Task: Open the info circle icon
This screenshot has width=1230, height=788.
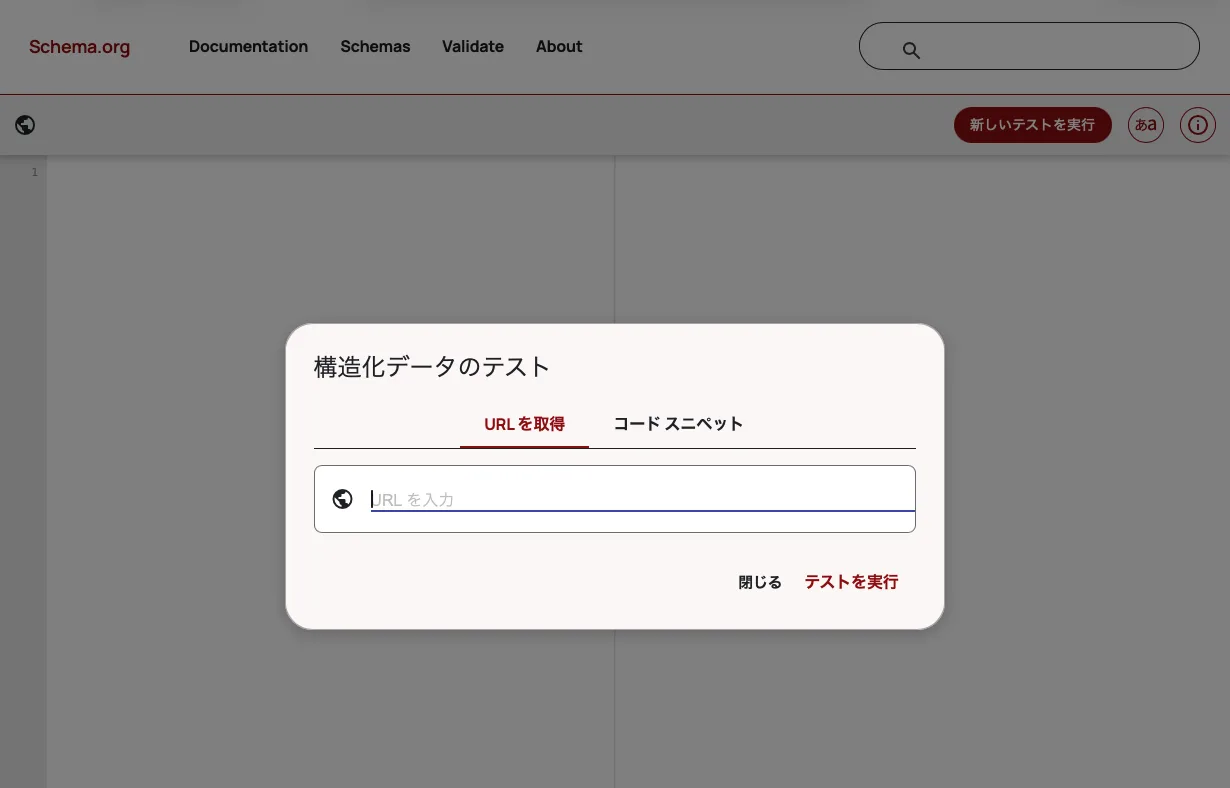Action: [x=1198, y=125]
